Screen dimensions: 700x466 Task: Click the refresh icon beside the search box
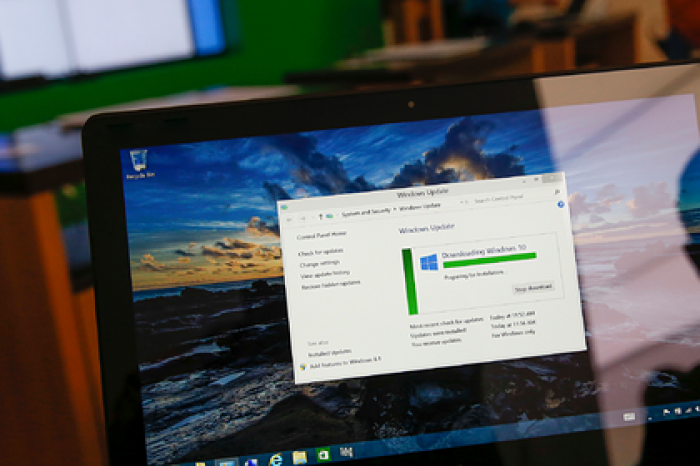(x=465, y=202)
